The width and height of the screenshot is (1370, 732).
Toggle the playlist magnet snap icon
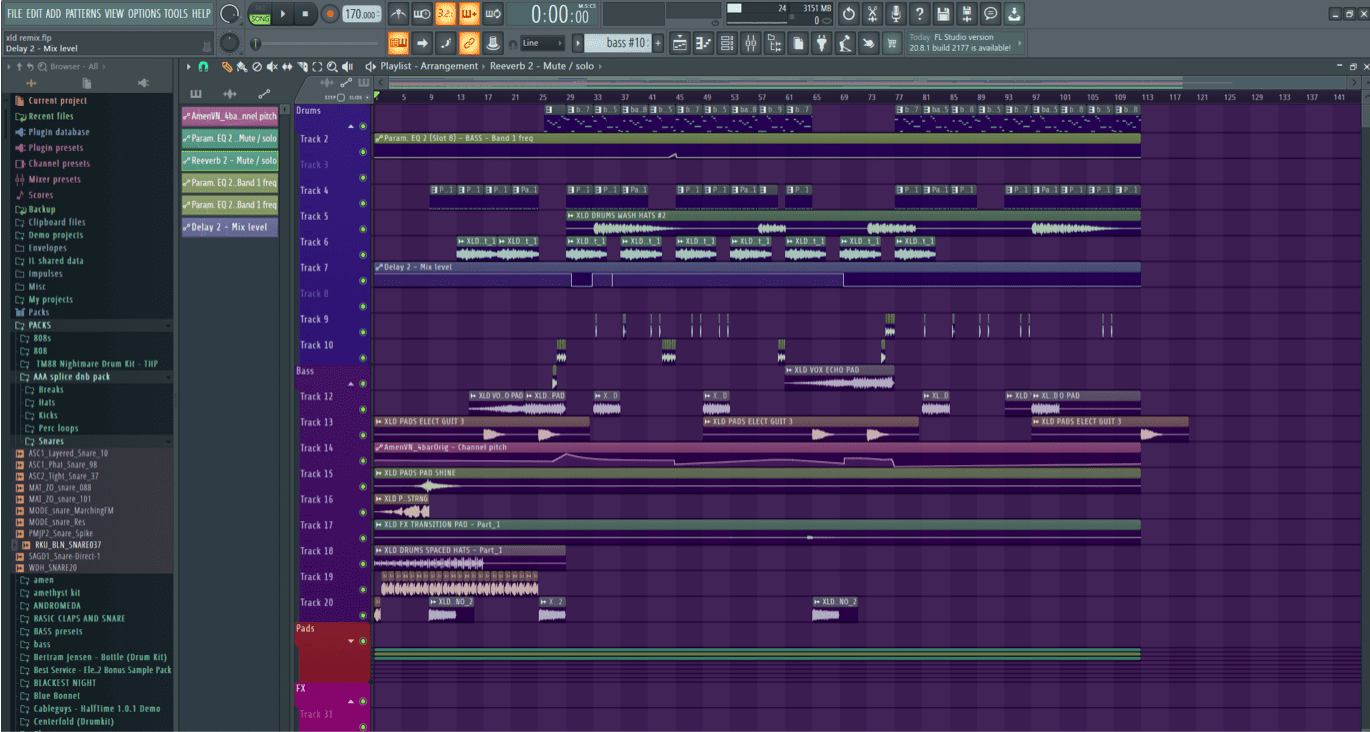203,67
